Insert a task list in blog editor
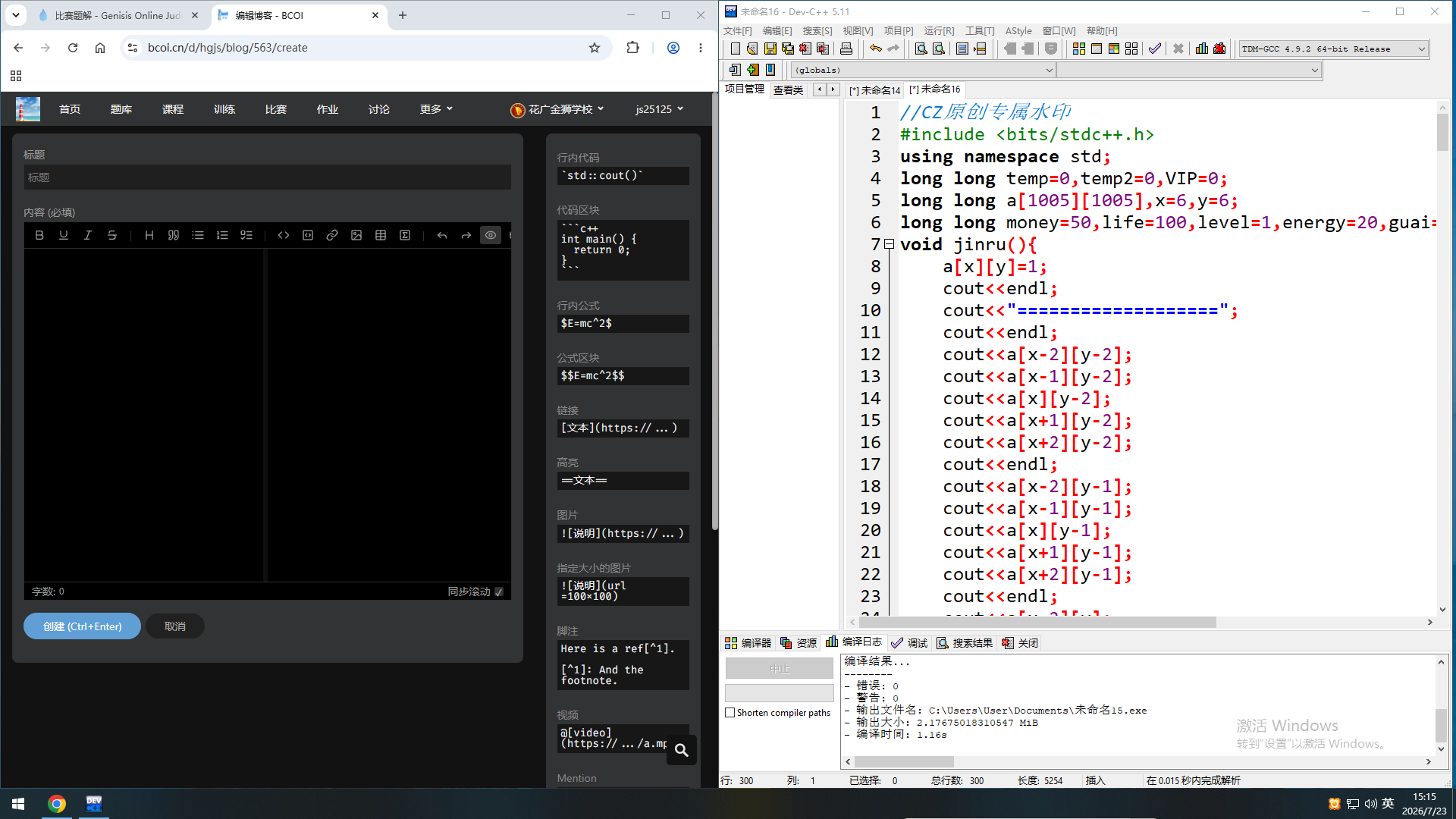Image resolution: width=1456 pixels, height=819 pixels. [246, 235]
